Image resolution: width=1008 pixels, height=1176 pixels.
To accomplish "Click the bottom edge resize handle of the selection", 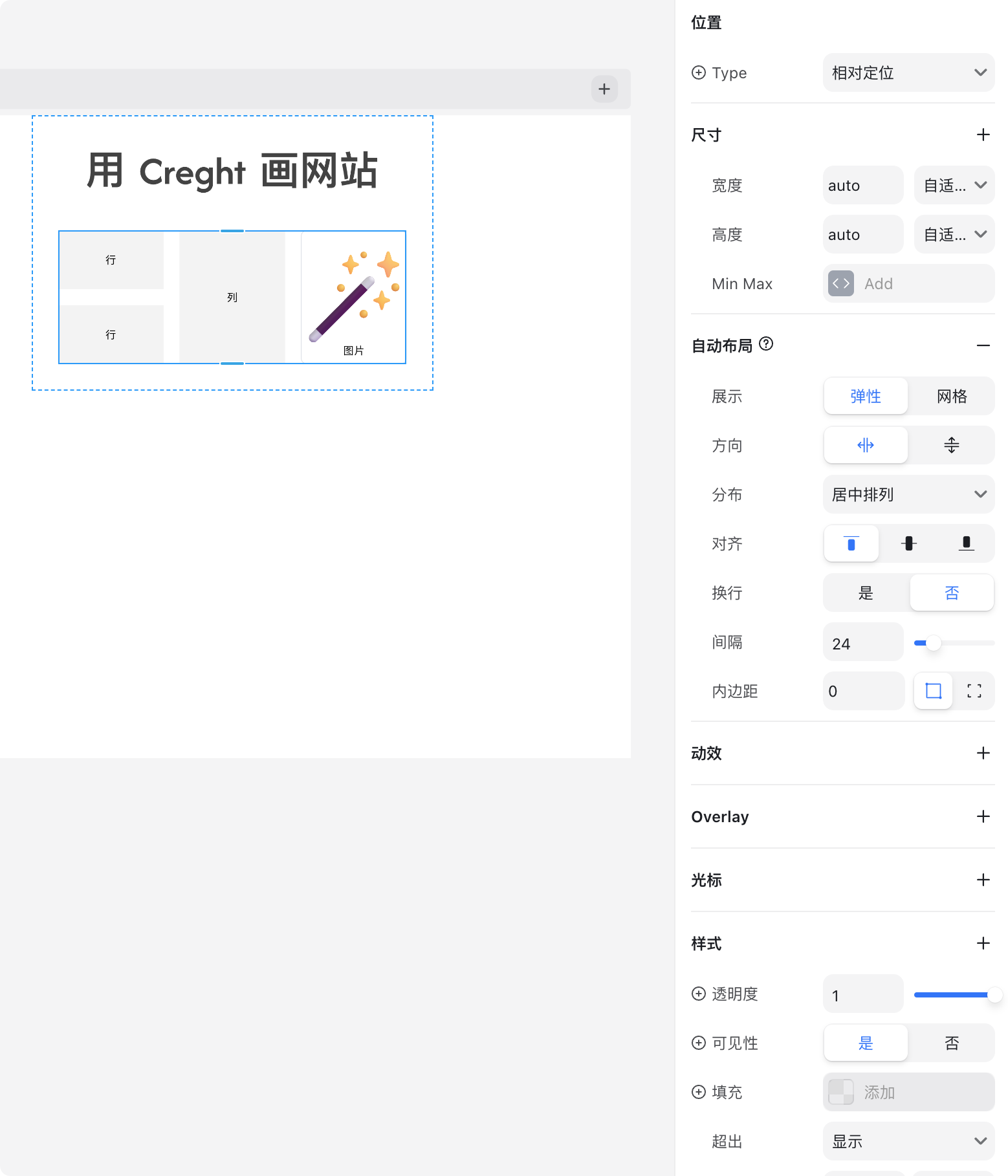I will point(232,364).
